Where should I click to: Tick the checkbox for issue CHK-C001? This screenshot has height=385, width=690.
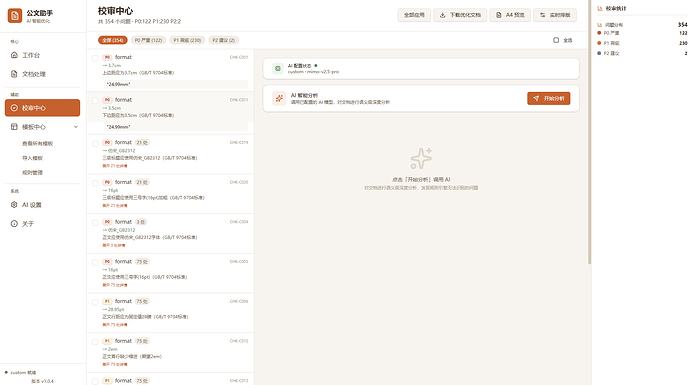tap(95, 58)
